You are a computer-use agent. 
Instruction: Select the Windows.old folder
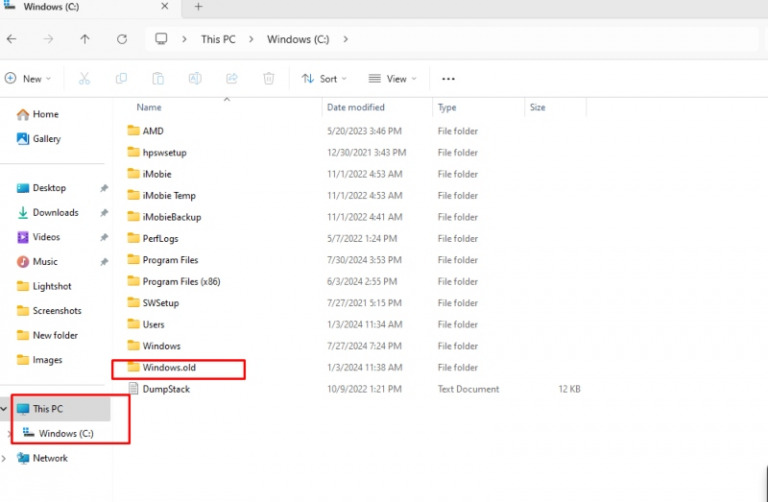[169, 368]
